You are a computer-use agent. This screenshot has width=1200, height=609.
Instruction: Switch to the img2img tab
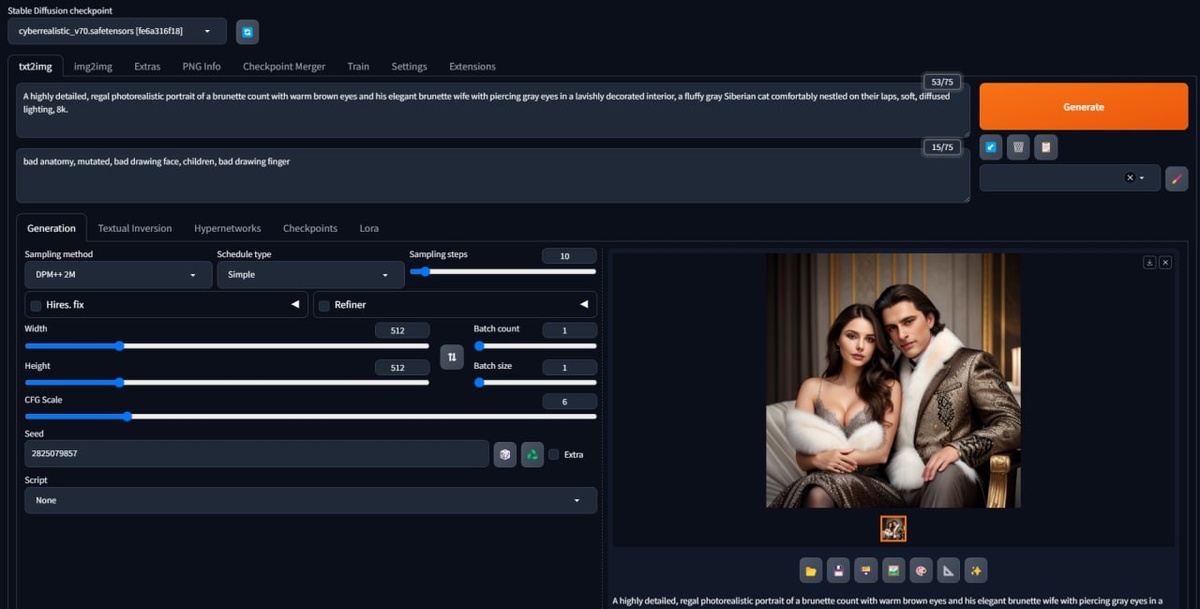[92, 66]
